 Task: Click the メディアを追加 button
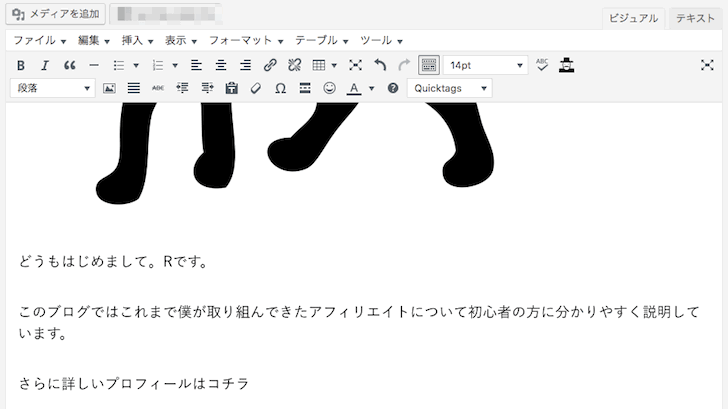click(55, 15)
